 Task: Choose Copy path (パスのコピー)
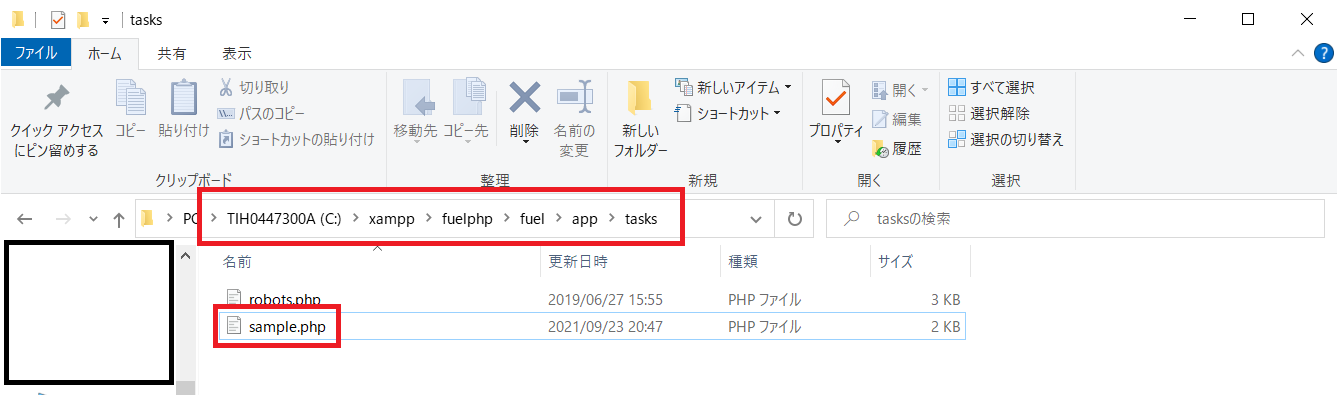tap(261, 113)
